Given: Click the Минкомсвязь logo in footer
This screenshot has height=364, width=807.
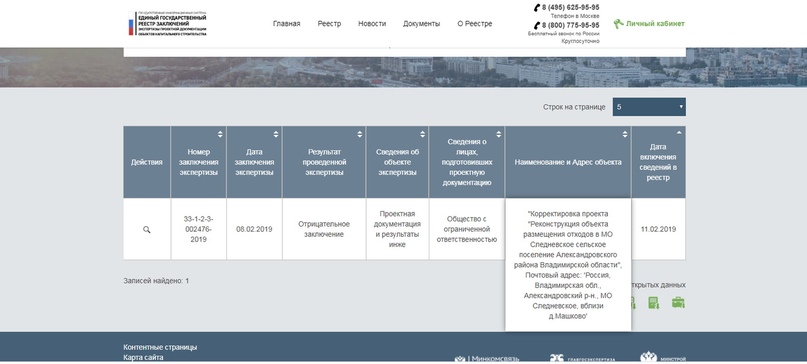Looking at the screenshot, I should pos(487,359).
